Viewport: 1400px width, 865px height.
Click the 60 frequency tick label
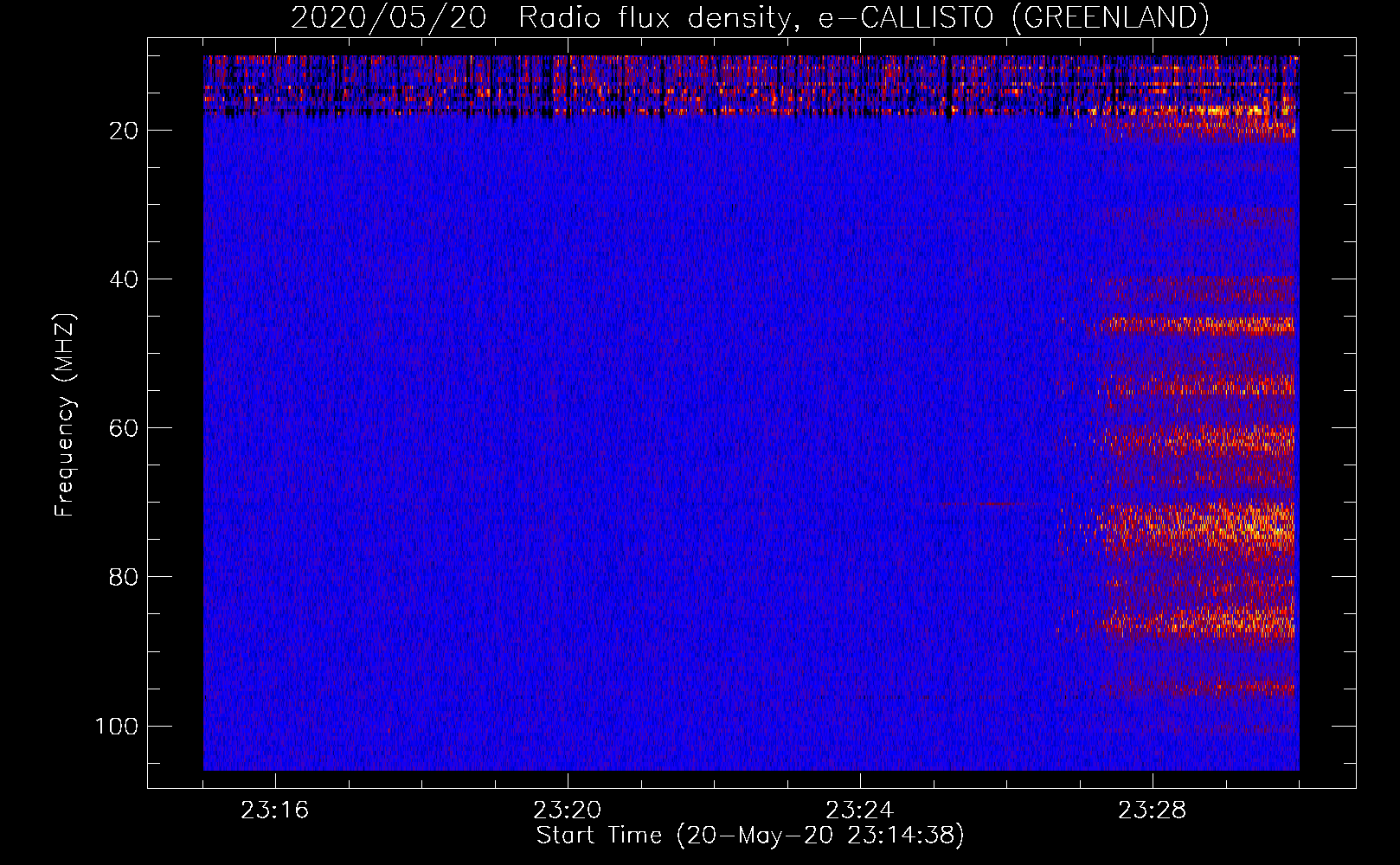[x=124, y=428]
